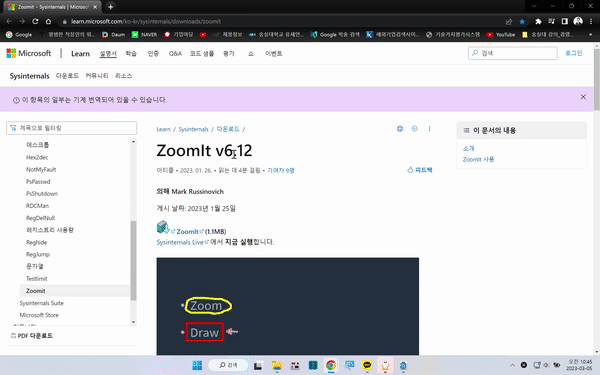The image size is (600, 375).
Task: Open the share page icon in address bar
Action: click(509, 21)
